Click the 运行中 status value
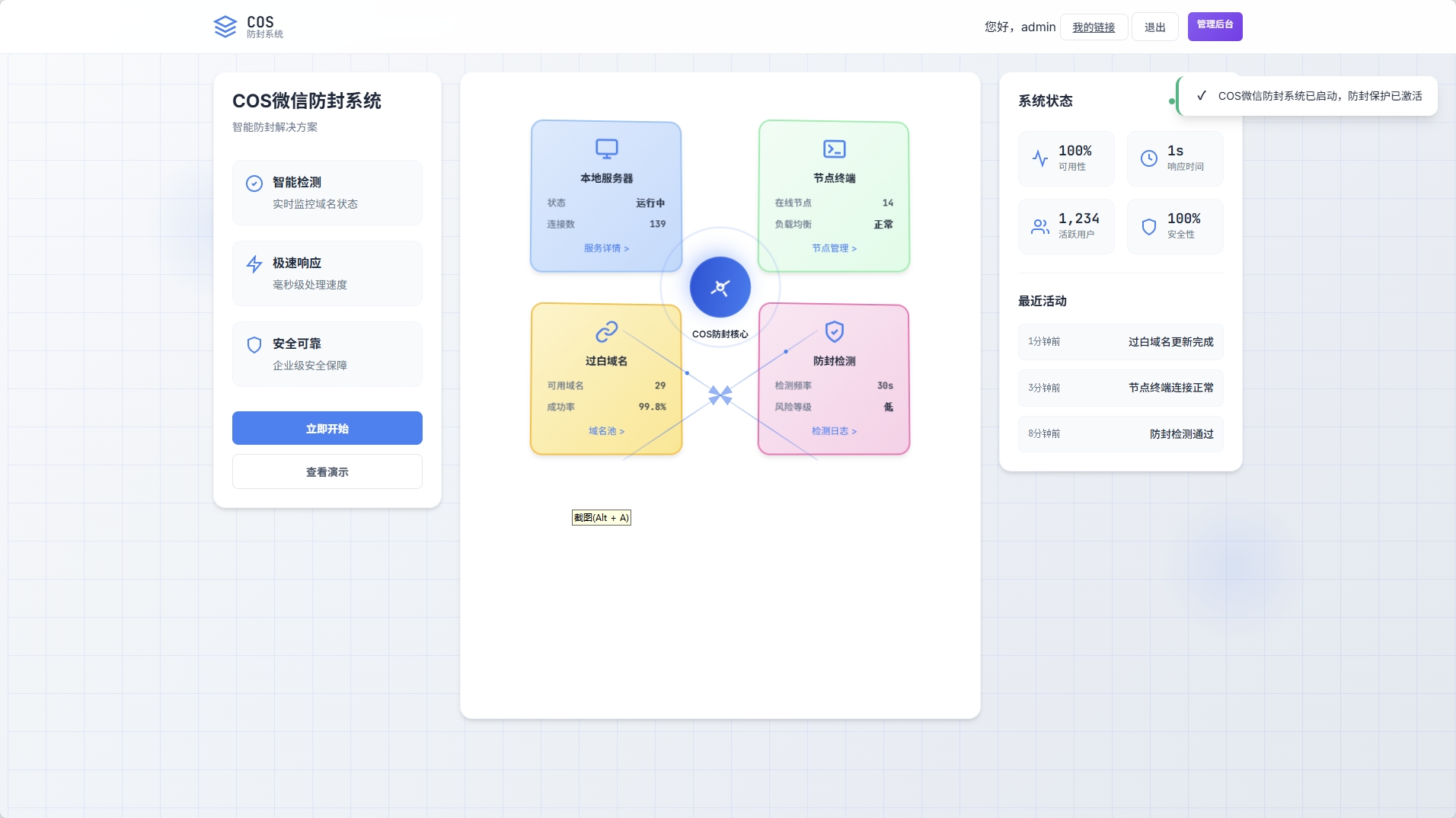This screenshot has width=1456, height=818. pos(651,203)
